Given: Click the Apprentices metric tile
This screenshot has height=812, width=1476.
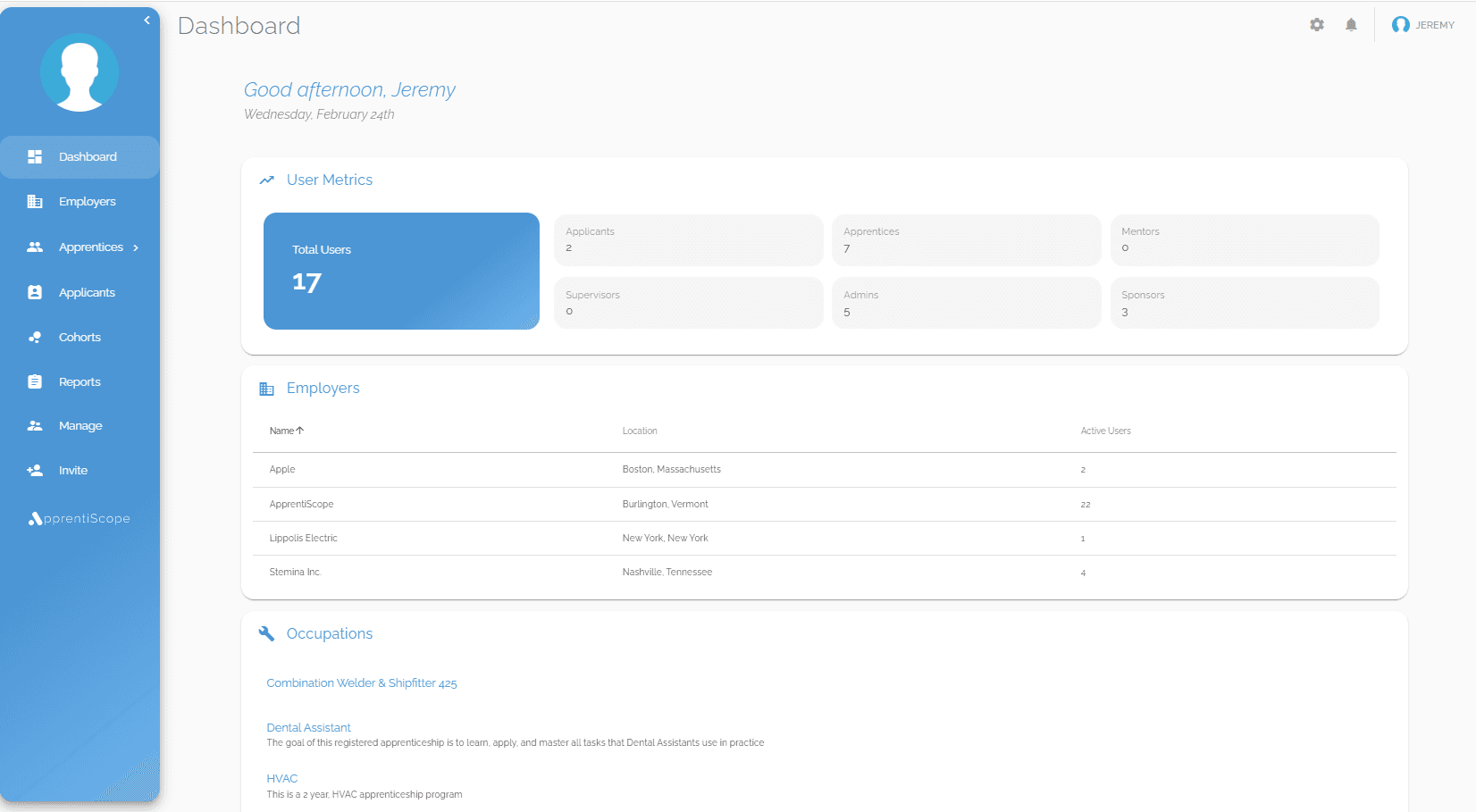Looking at the screenshot, I should [966, 239].
